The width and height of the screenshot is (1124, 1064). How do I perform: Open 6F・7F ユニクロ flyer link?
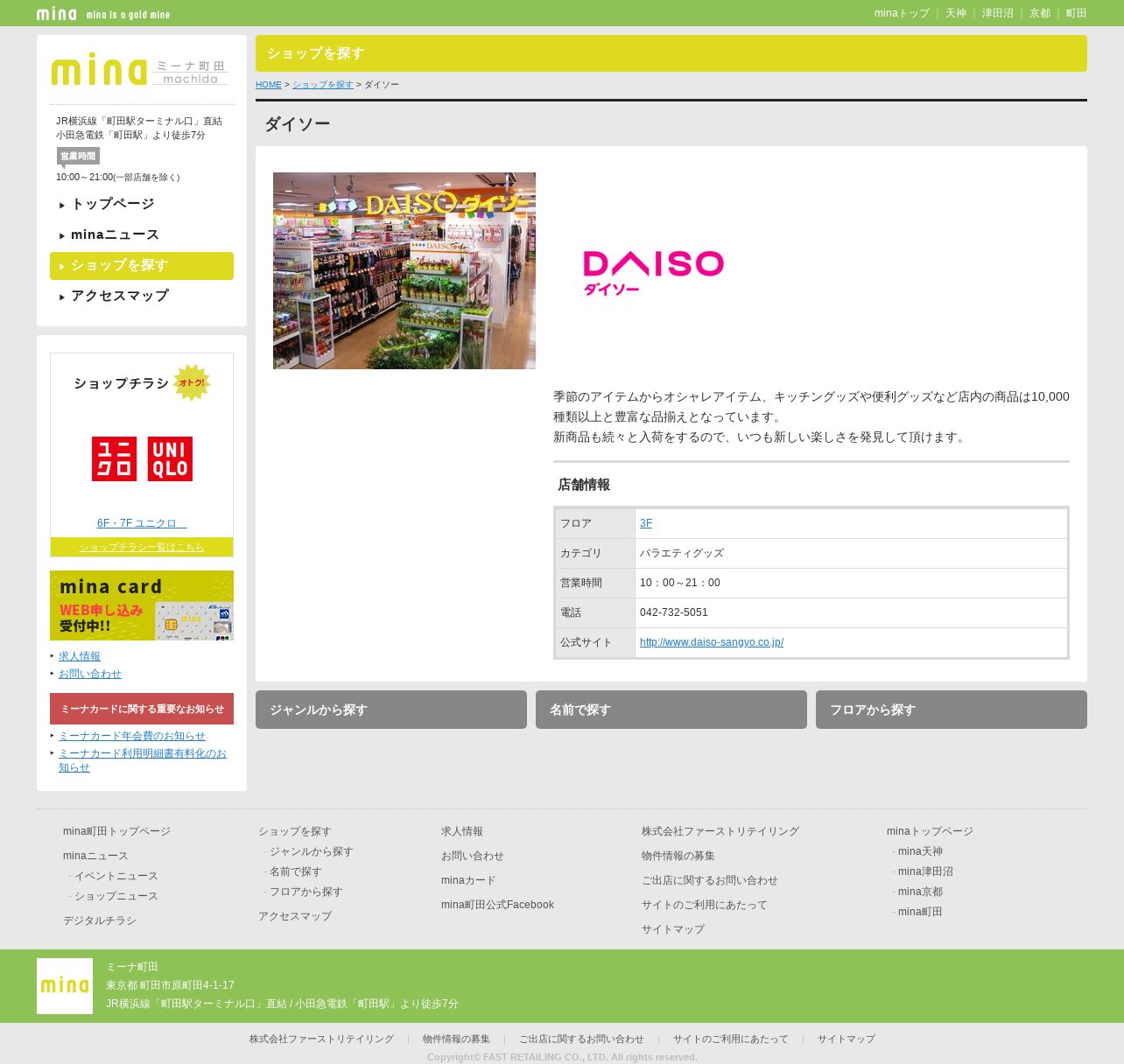coord(142,523)
